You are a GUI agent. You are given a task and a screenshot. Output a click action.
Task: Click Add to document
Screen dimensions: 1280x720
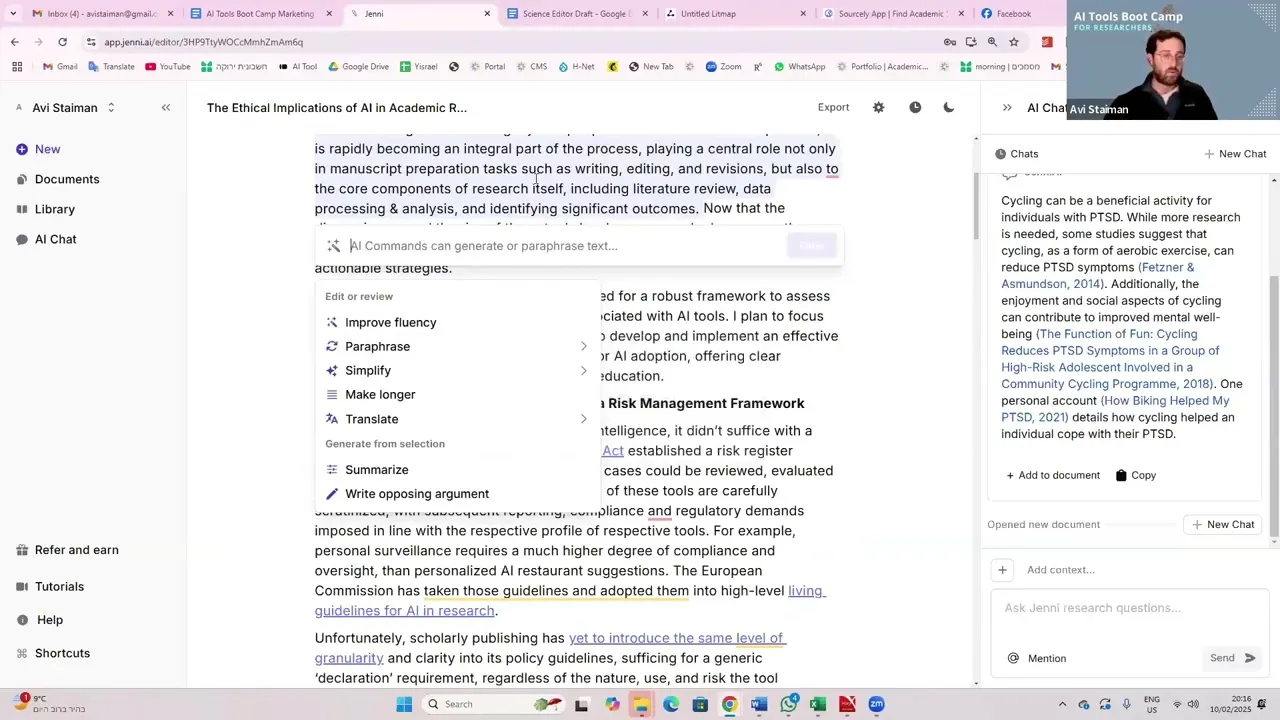tap(1053, 475)
